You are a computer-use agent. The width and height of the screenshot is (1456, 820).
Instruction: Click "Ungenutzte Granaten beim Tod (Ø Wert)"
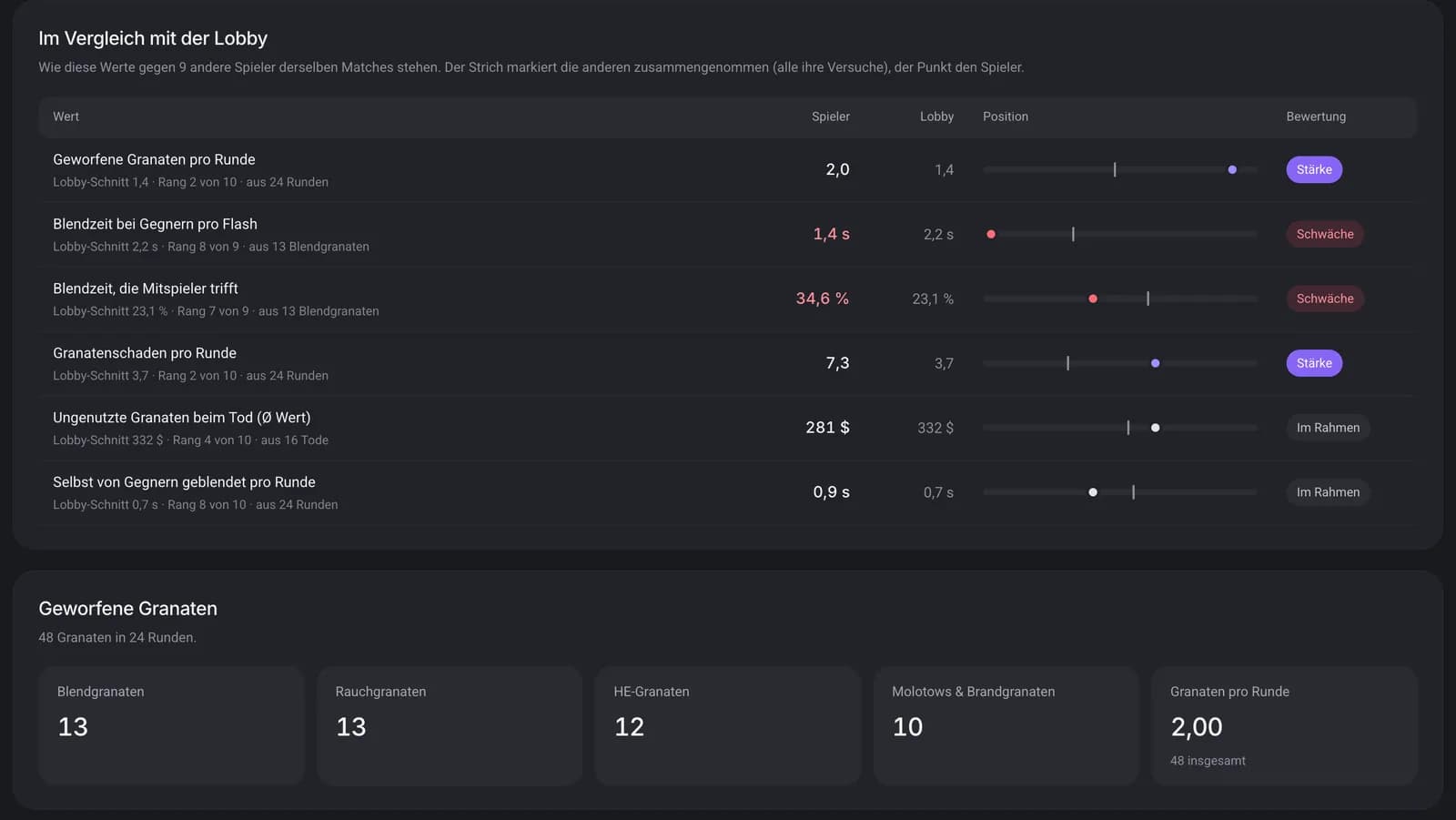coord(182,418)
